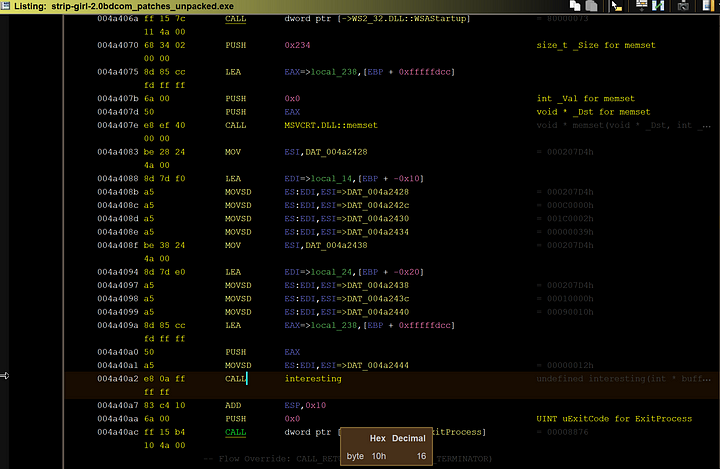This screenshot has width=720, height=469.
Task: Click 'UINT uExitCode for ExitProcess' comment
Action: click(x=614, y=418)
